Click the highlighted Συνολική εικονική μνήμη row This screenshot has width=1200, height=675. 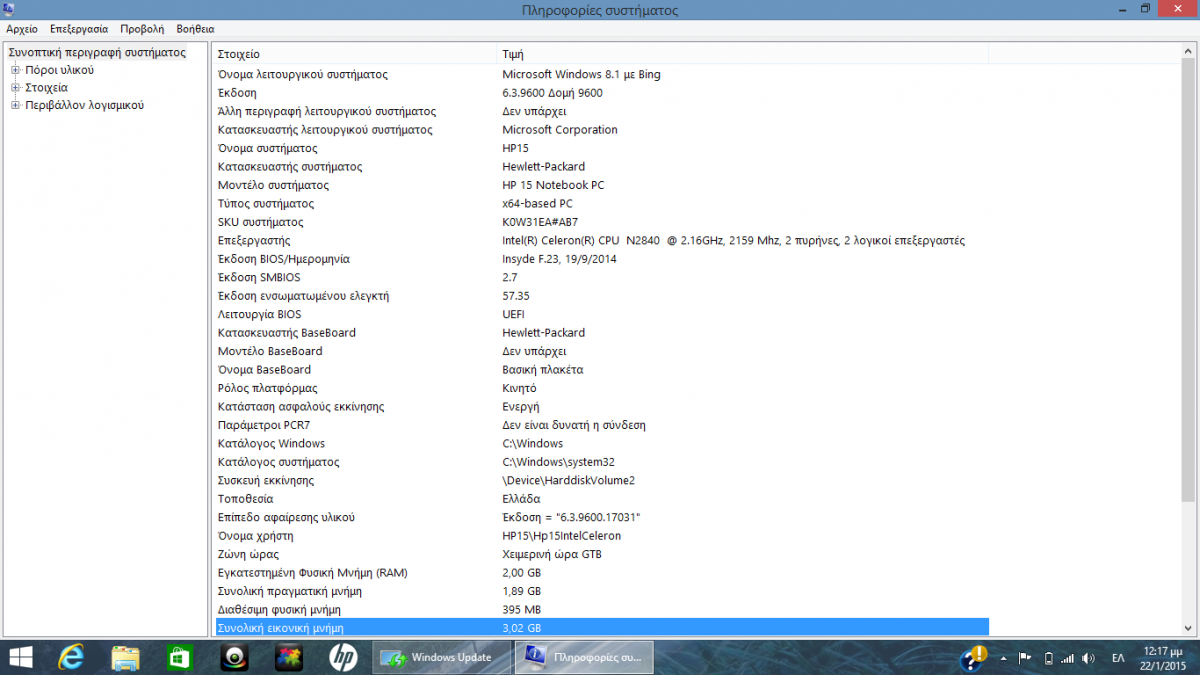point(602,628)
